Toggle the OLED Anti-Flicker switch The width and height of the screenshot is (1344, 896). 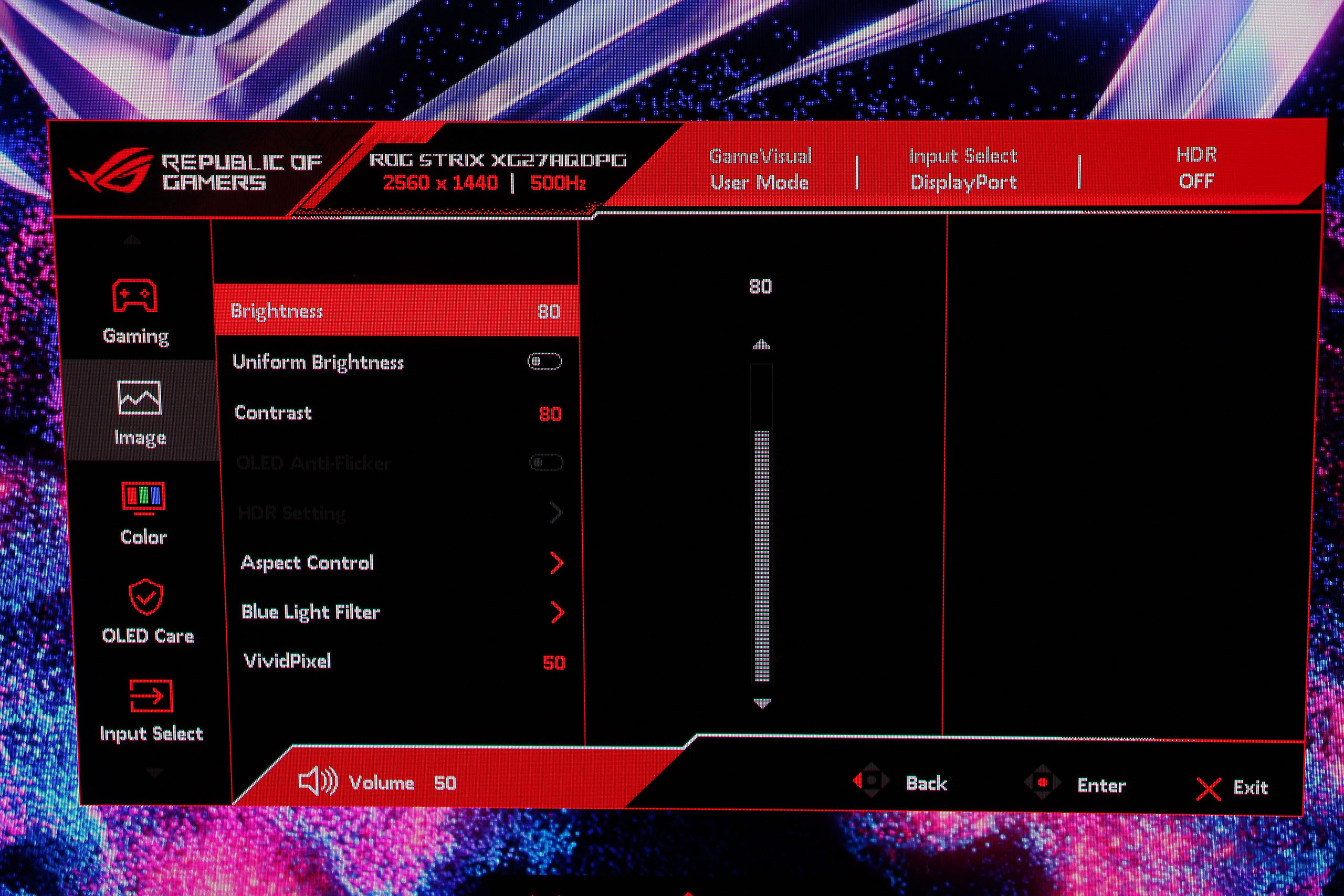(x=545, y=462)
